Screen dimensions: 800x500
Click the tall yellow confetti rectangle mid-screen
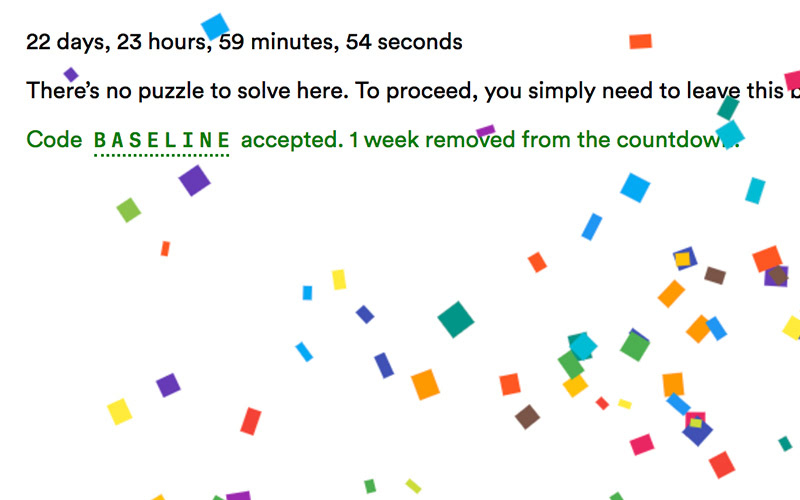(339, 280)
